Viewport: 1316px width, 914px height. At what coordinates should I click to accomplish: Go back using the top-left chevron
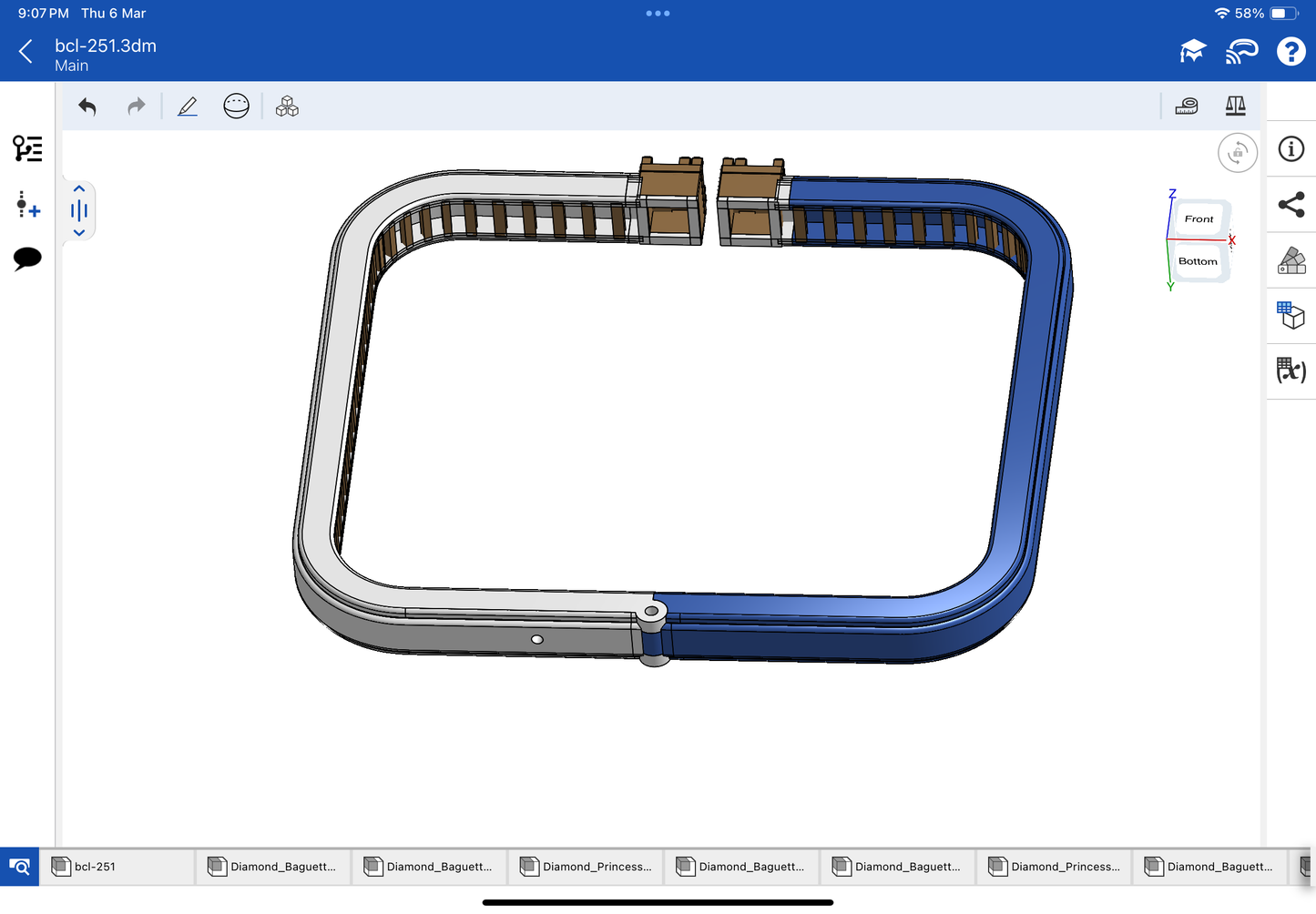click(26, 52)
